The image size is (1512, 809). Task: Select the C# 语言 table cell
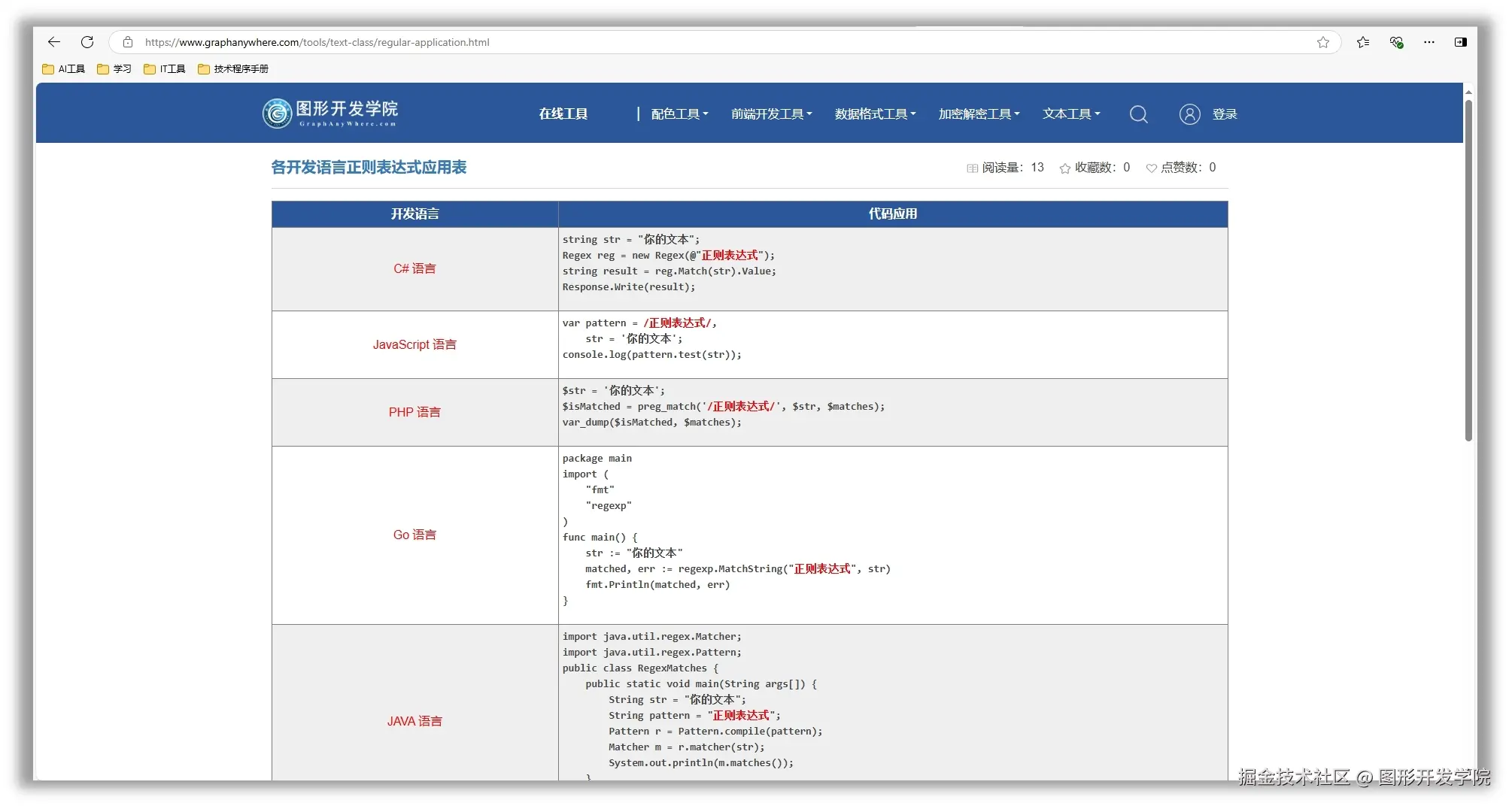pyautogui.click(x=414, y=269)
